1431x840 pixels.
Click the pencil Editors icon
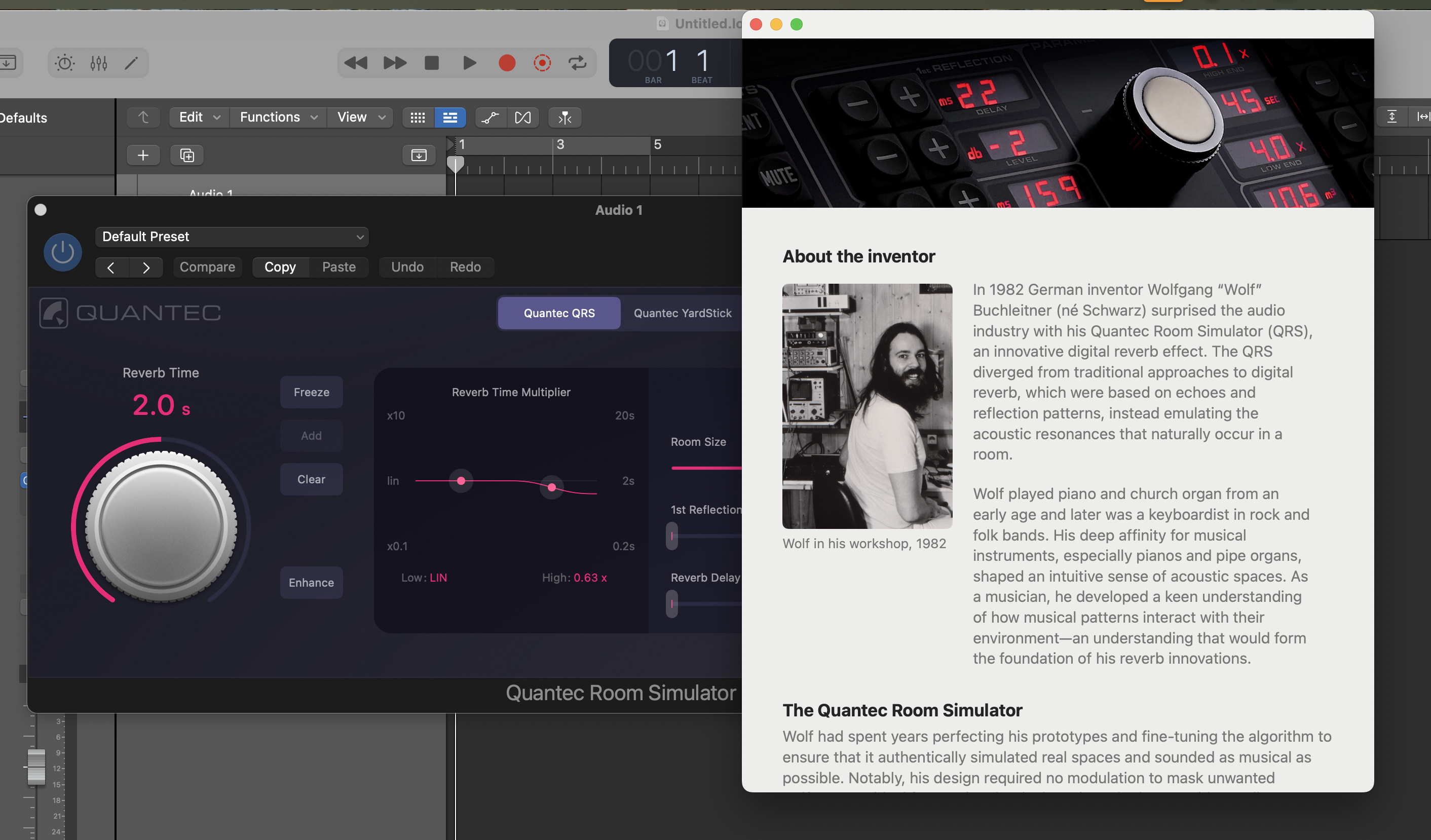point(131,62)
